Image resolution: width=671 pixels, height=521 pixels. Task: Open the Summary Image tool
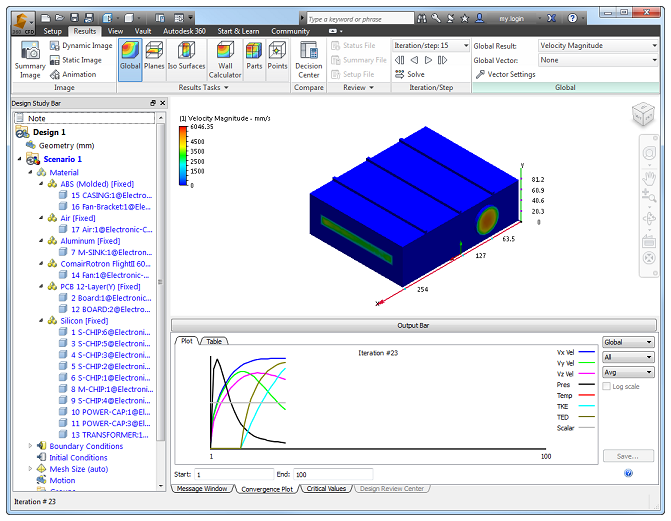click(x=30, y=60)
